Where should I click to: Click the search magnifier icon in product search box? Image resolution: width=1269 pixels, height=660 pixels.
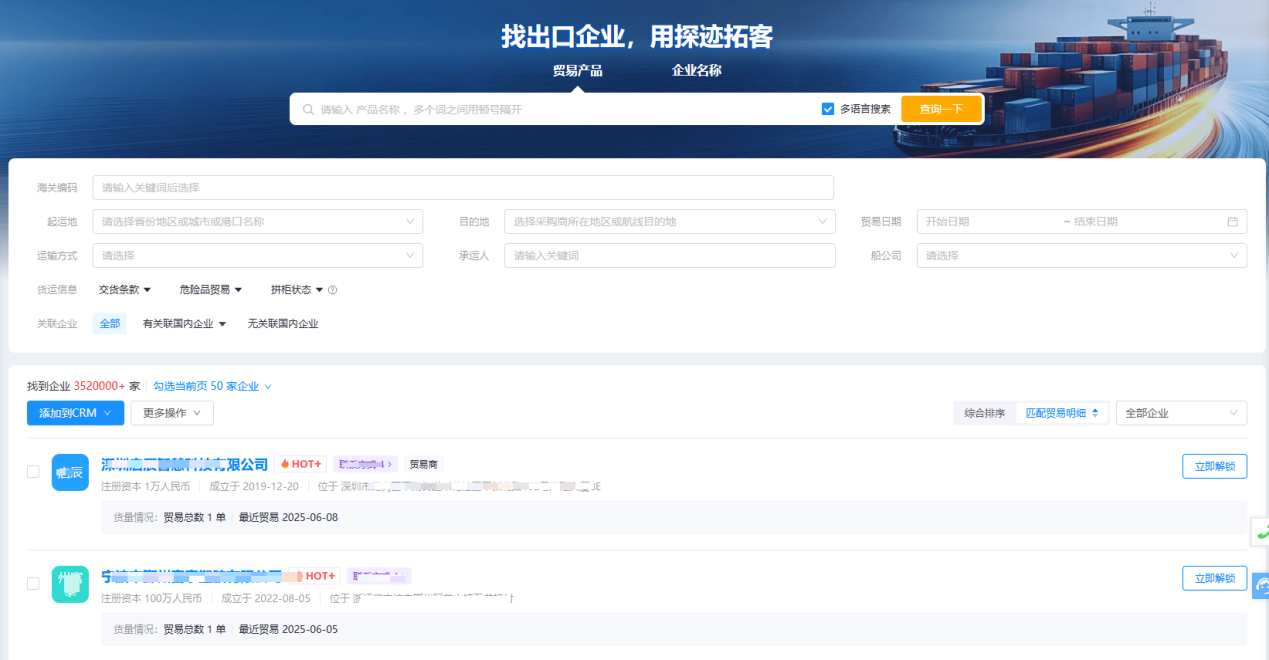point(308,109)
